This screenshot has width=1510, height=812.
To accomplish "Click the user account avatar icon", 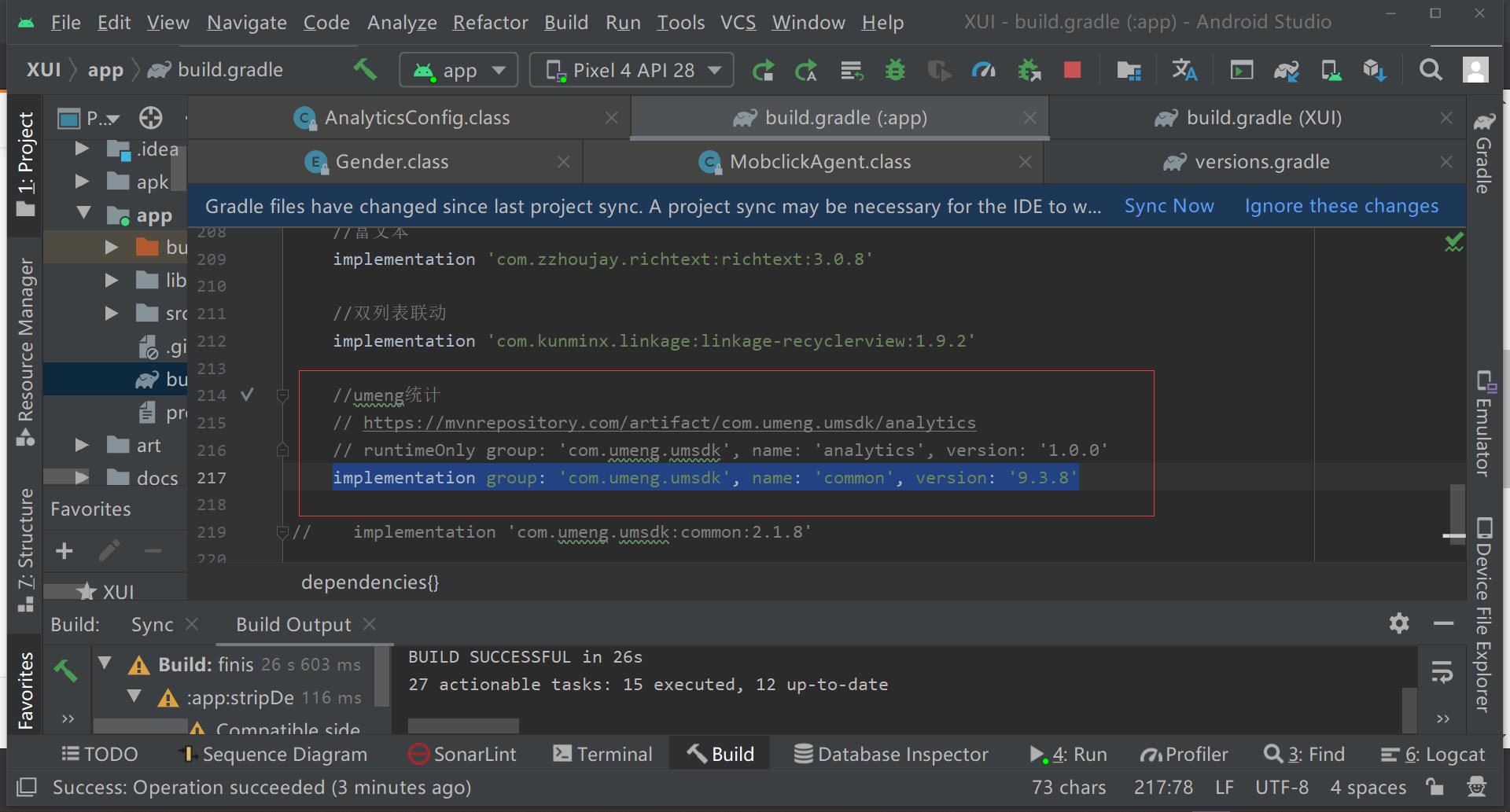I will pos(1475,71).
